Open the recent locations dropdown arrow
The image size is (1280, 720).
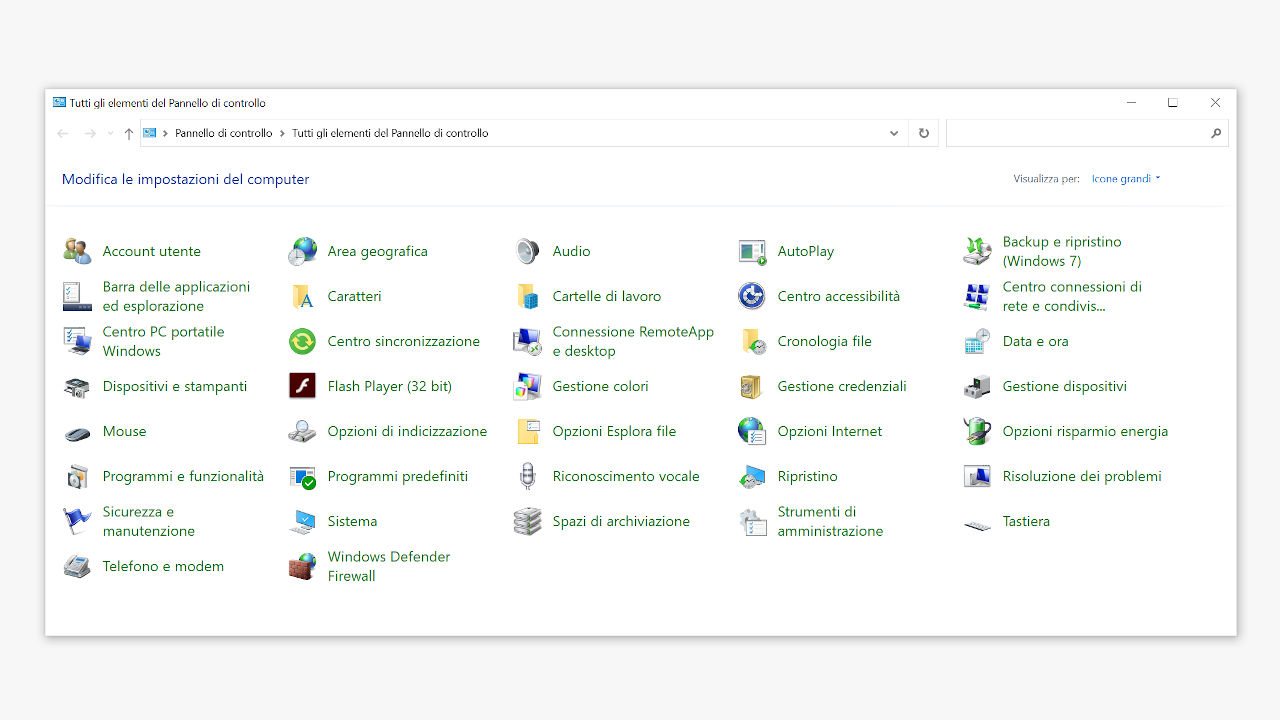110,133
